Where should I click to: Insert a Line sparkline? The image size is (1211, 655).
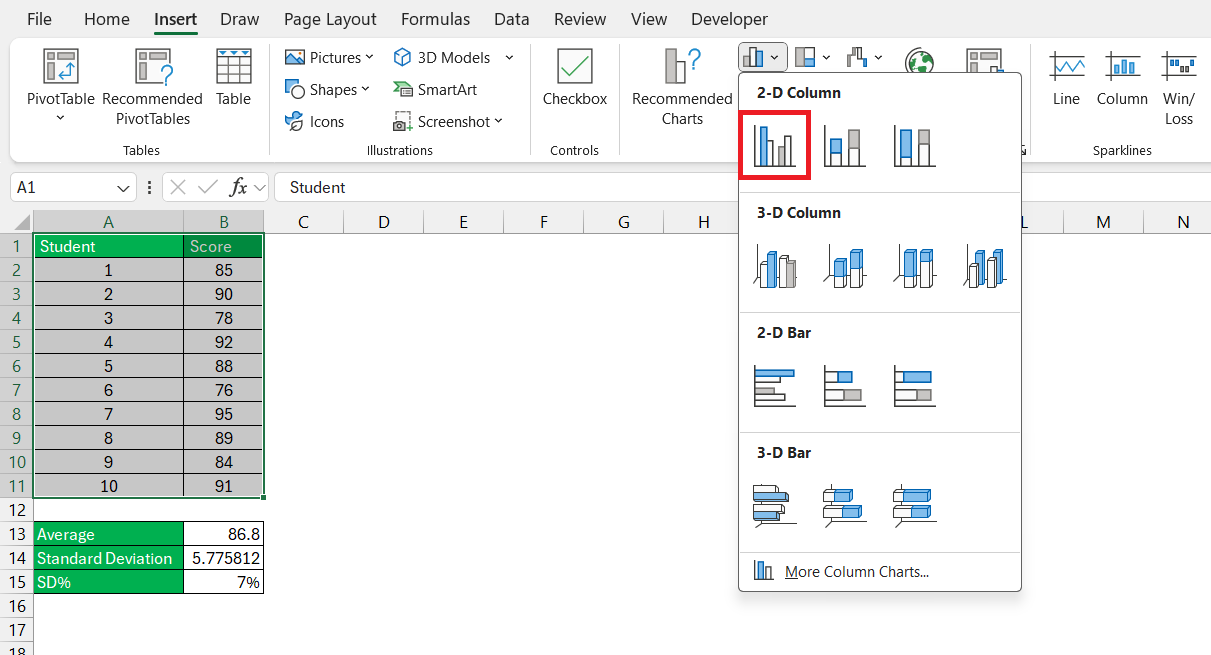click(x=1066, y=77)
